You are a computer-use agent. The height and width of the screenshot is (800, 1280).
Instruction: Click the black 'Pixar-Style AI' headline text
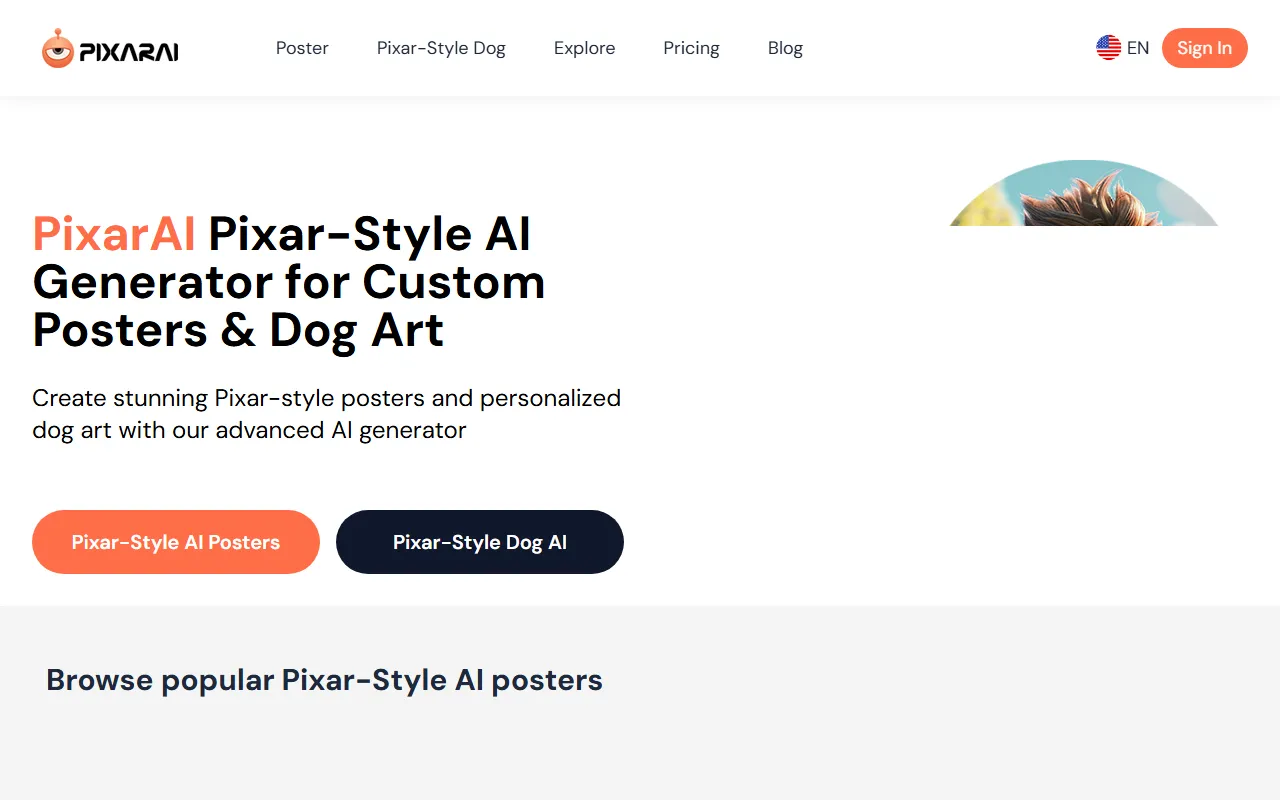coord(369,234)
